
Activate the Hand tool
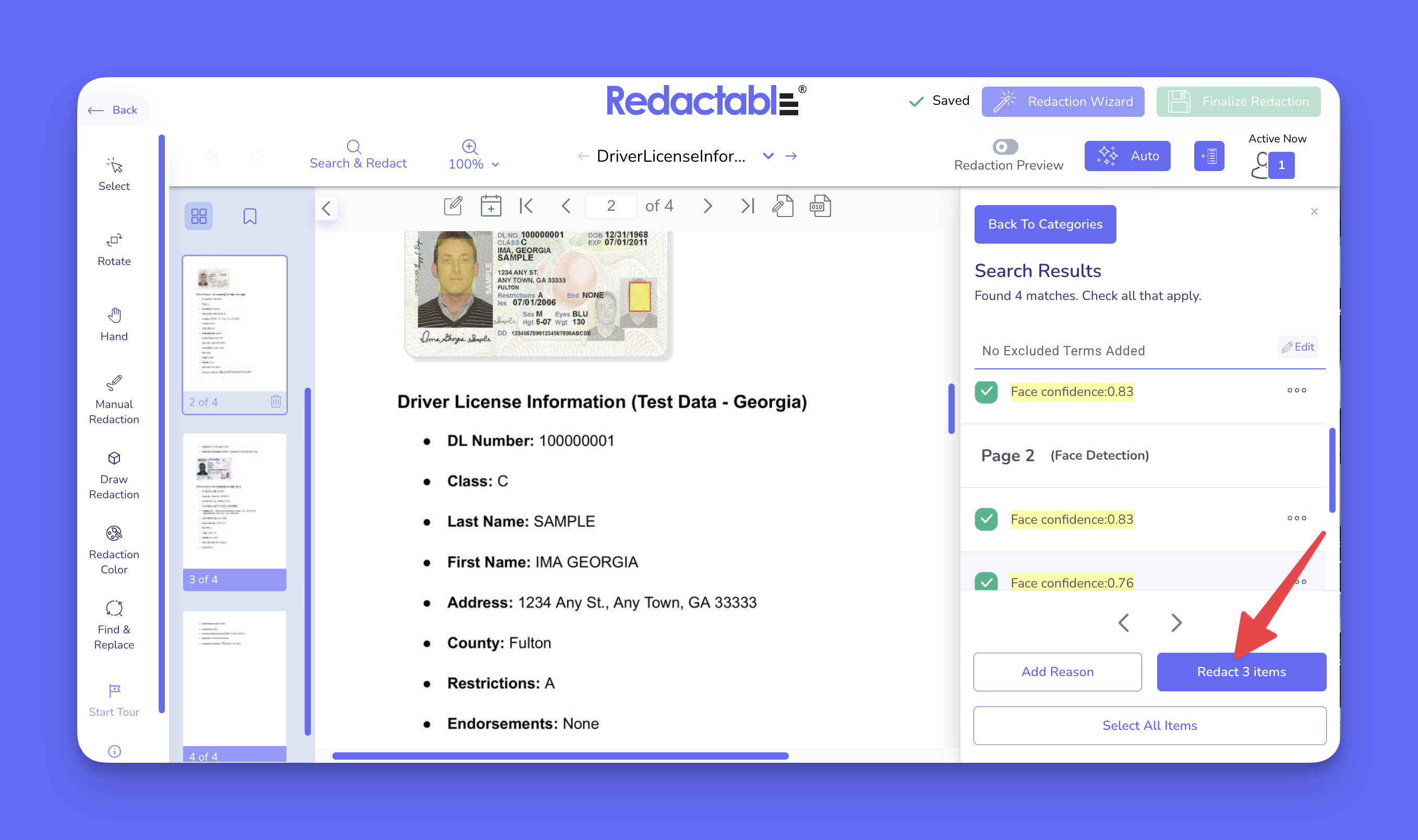click(114, 325)
